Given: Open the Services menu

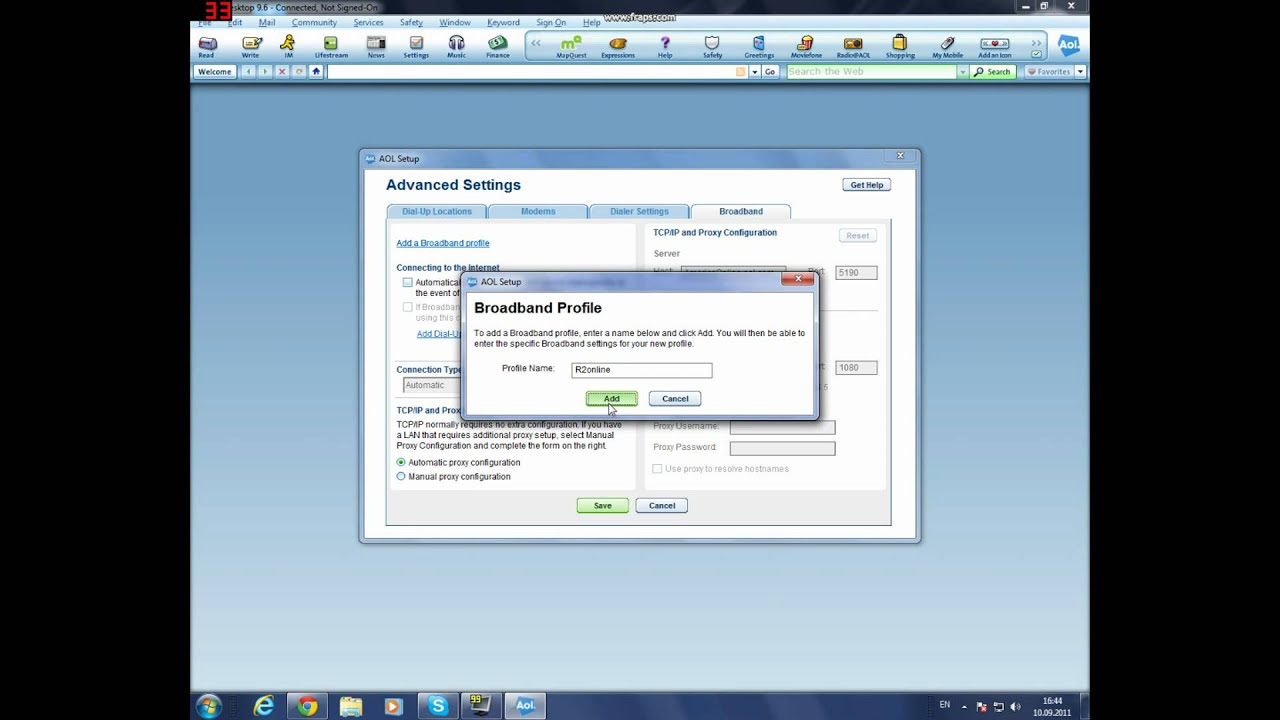Looking at the screenshot, I should click(x=368, y=22).
